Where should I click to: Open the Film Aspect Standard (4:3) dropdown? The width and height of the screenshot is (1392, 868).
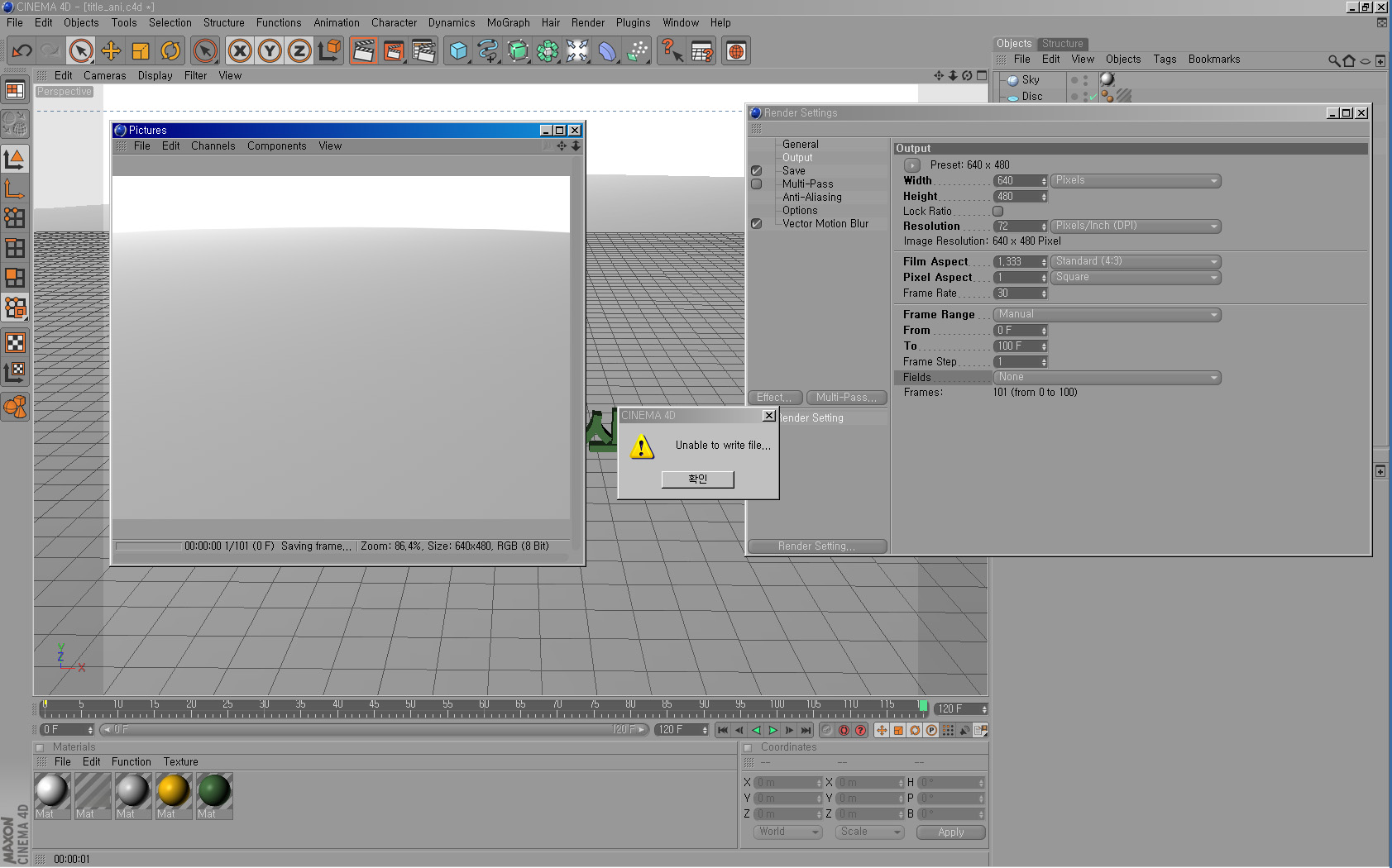click(1136, 262)
